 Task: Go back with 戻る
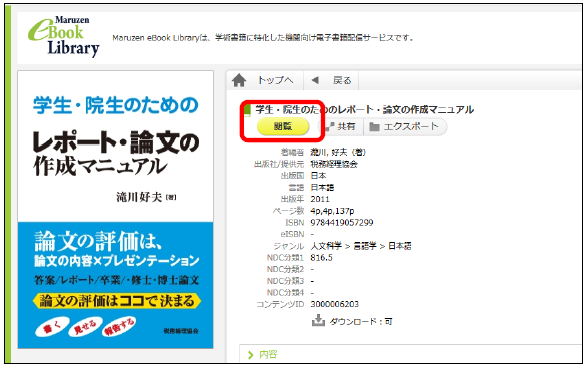(342, 80)
